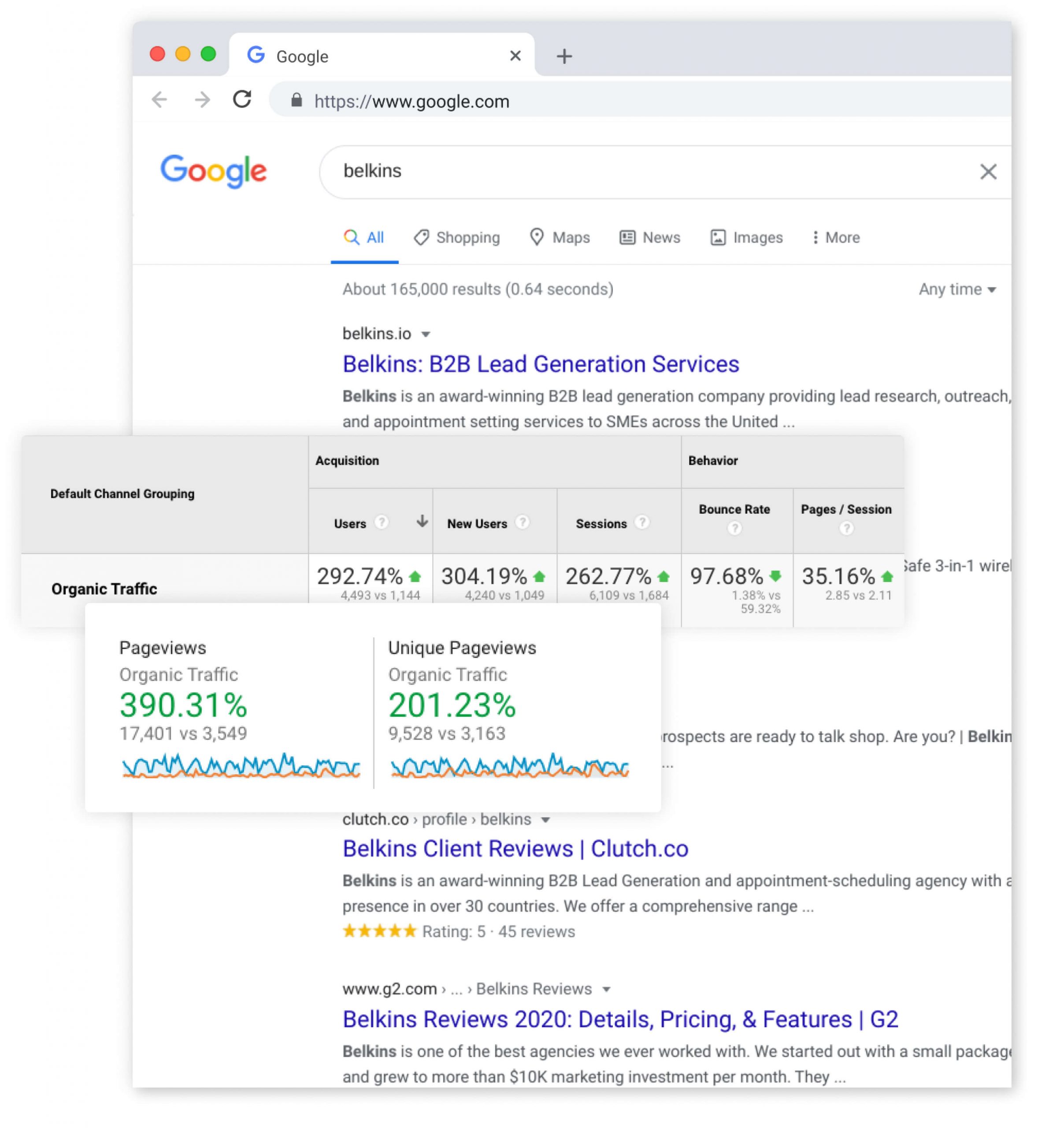This screenshot has height=1128, width=1064.
Task: Click the help icon next to Sessions
Action: tap(642, 521)
